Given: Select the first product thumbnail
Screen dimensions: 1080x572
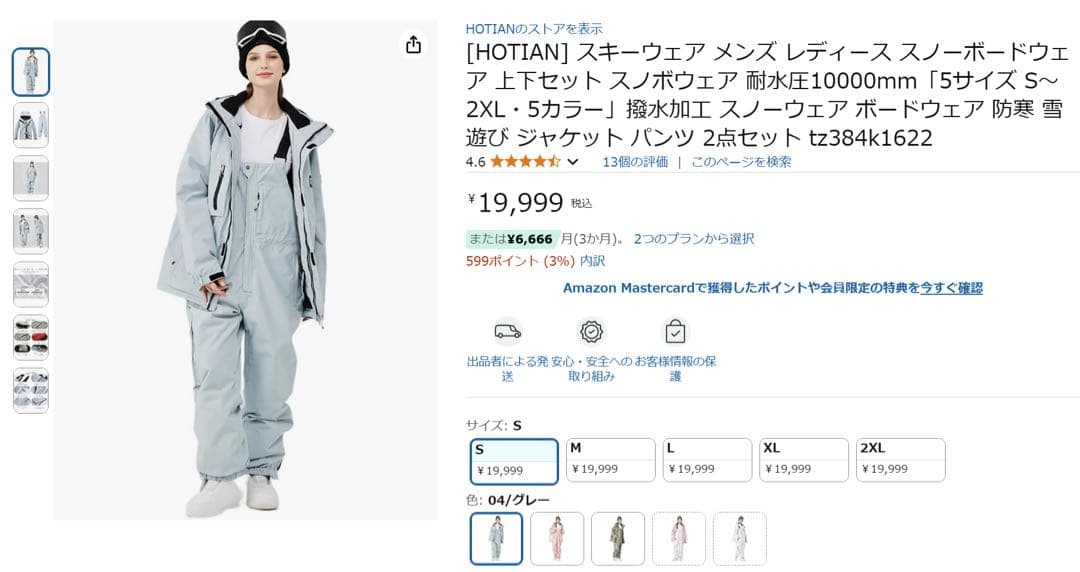Looking at the screenshot, I should [x=31, y=72].
